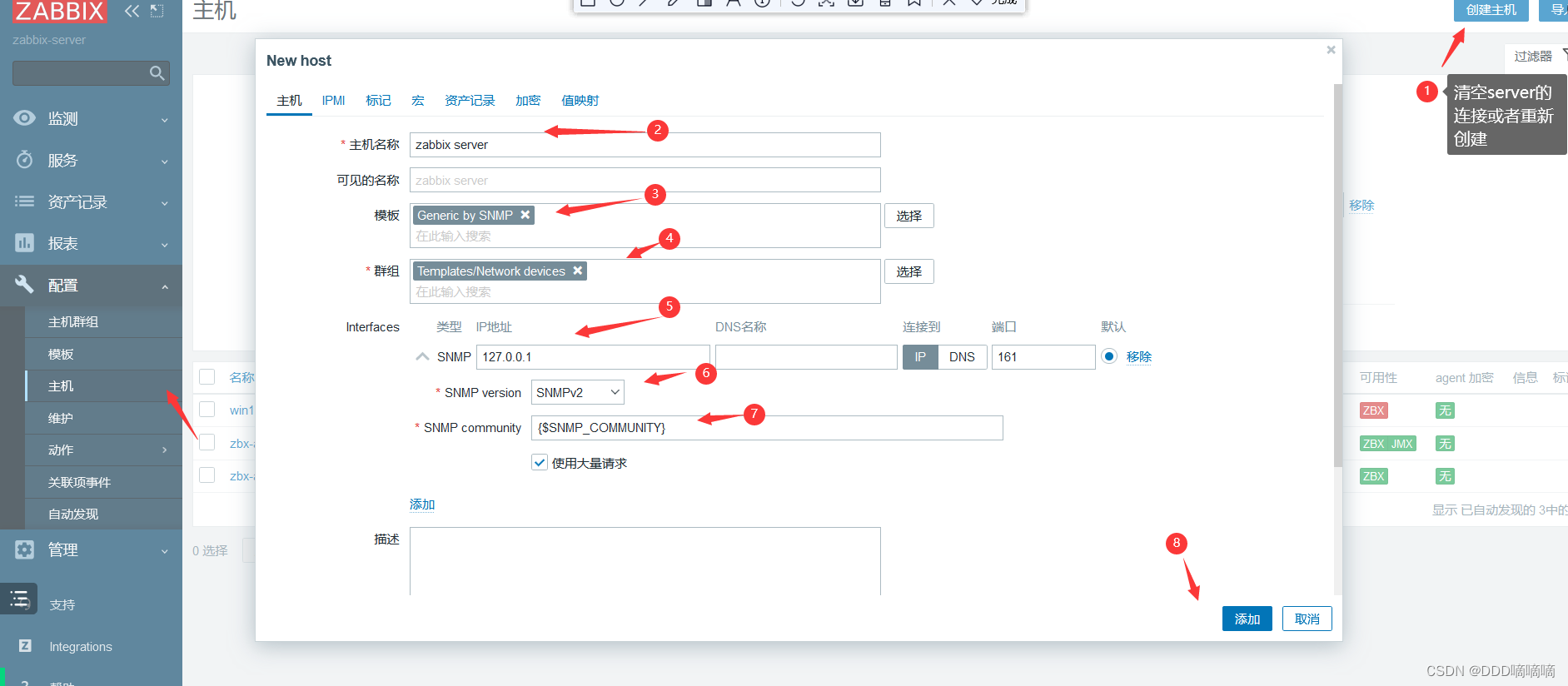Click the 创建主机 button
The image size is (1568, 686).
1491,10
